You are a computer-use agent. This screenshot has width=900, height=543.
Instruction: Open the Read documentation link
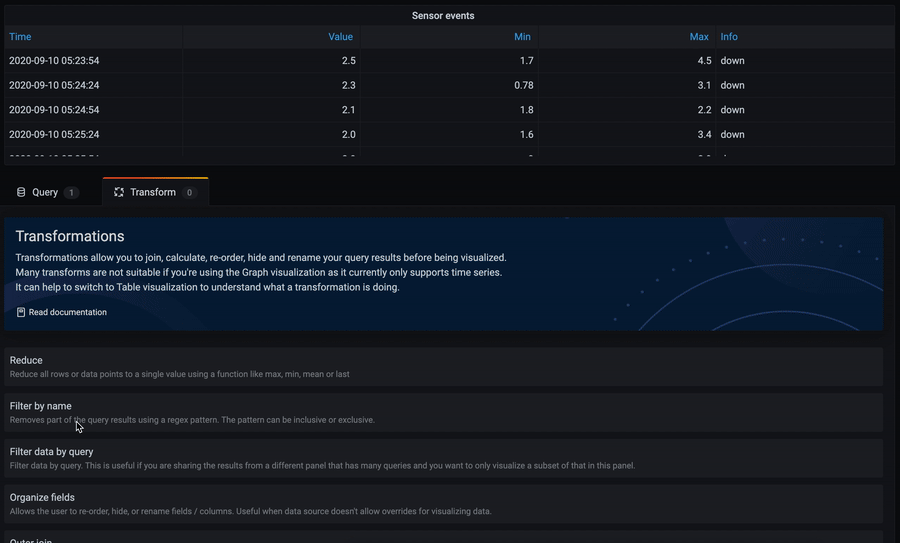tap(67, 312)
